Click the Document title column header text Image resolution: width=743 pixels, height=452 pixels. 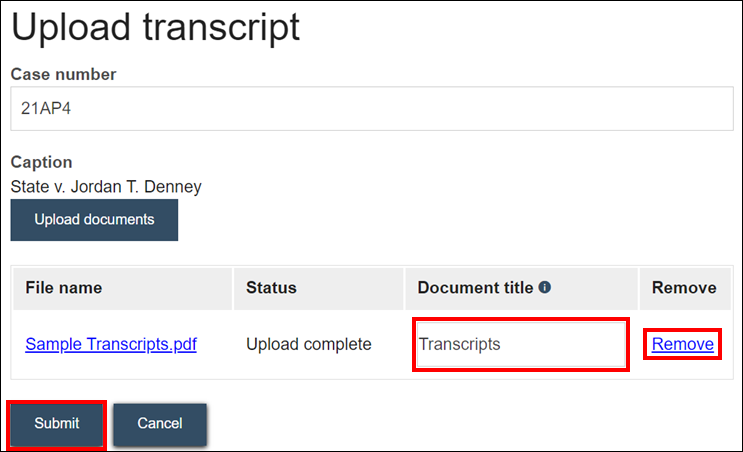point(475,288)
